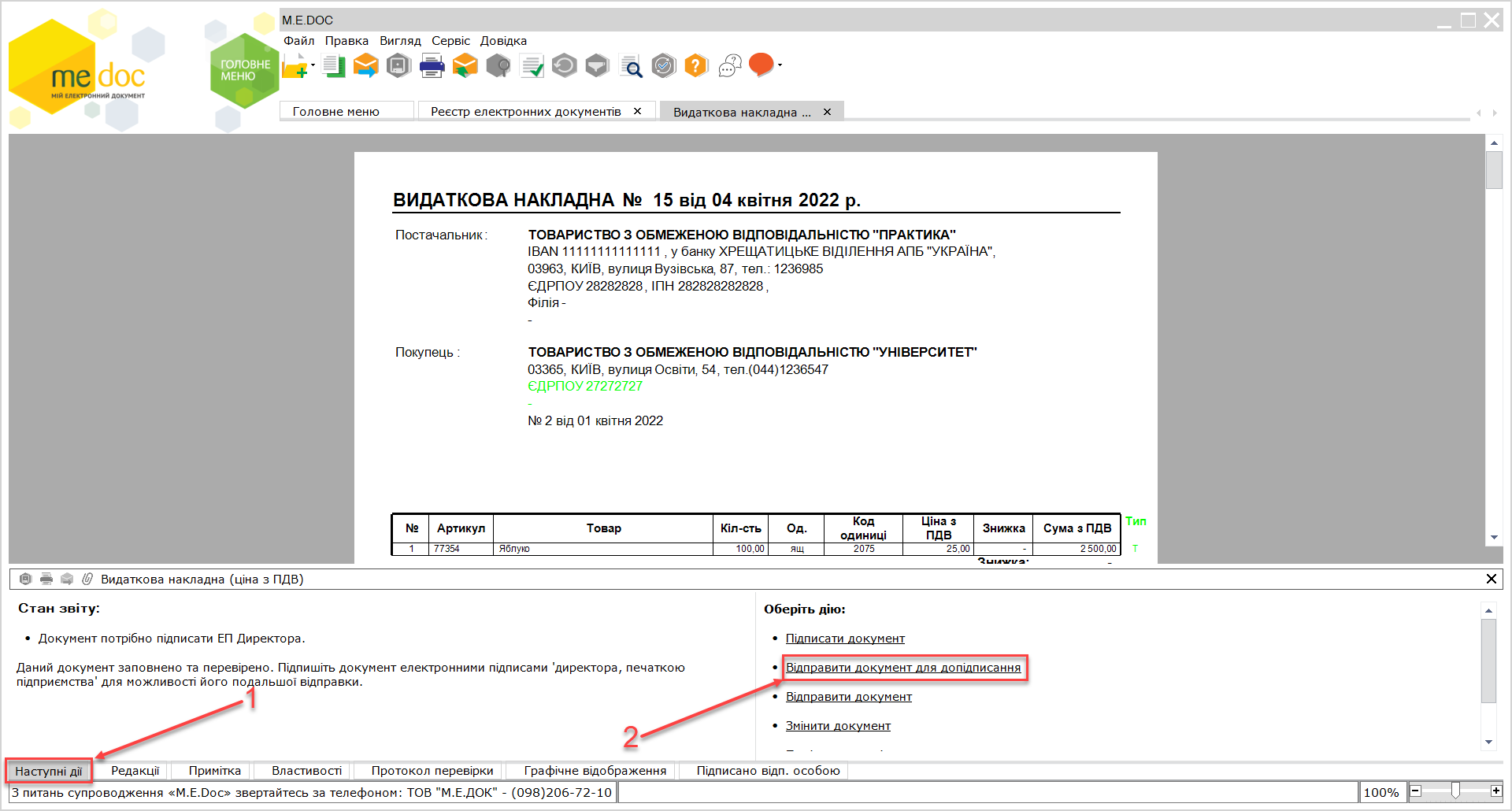Close the Видаткова накладна tab

point(827,112)
